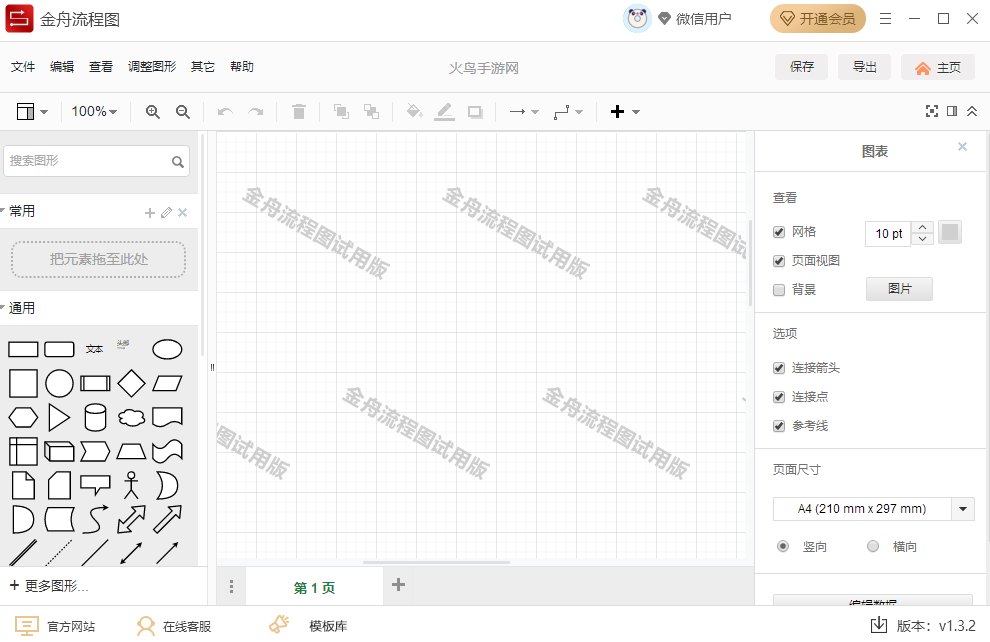Select the diamond shape
This screenshot has height=642, width=990.
coord(131,383)
